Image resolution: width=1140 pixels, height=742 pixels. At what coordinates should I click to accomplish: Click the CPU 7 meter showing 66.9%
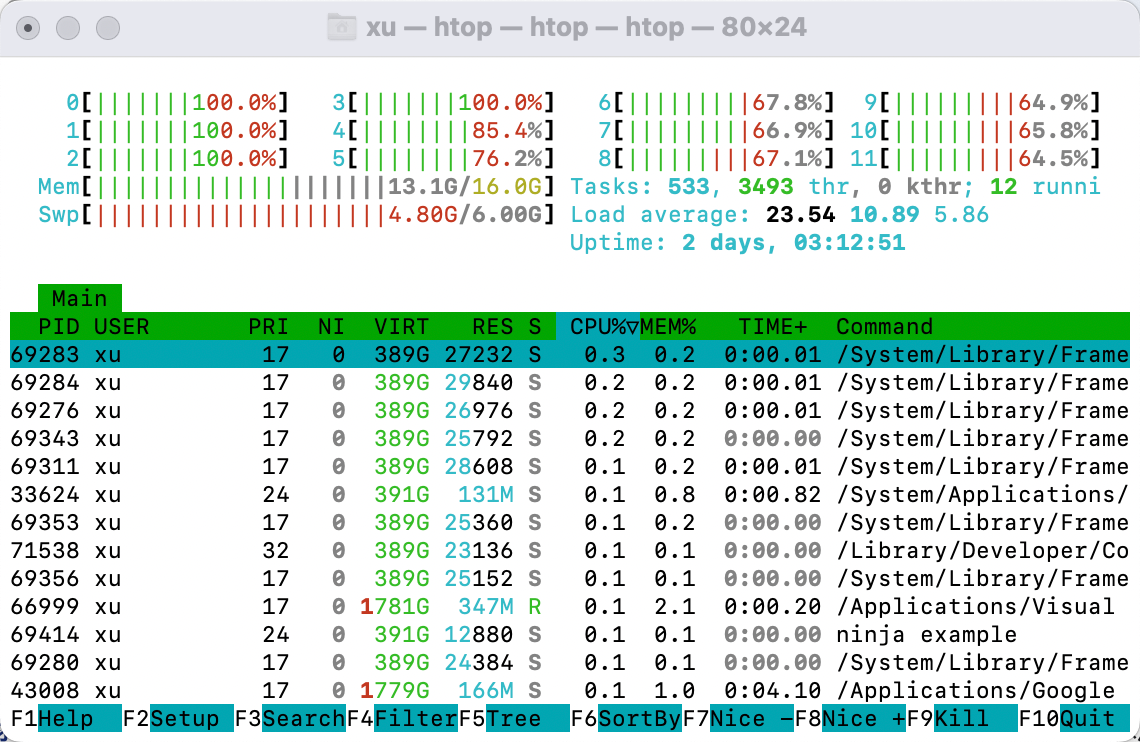[x=716, y=131]
